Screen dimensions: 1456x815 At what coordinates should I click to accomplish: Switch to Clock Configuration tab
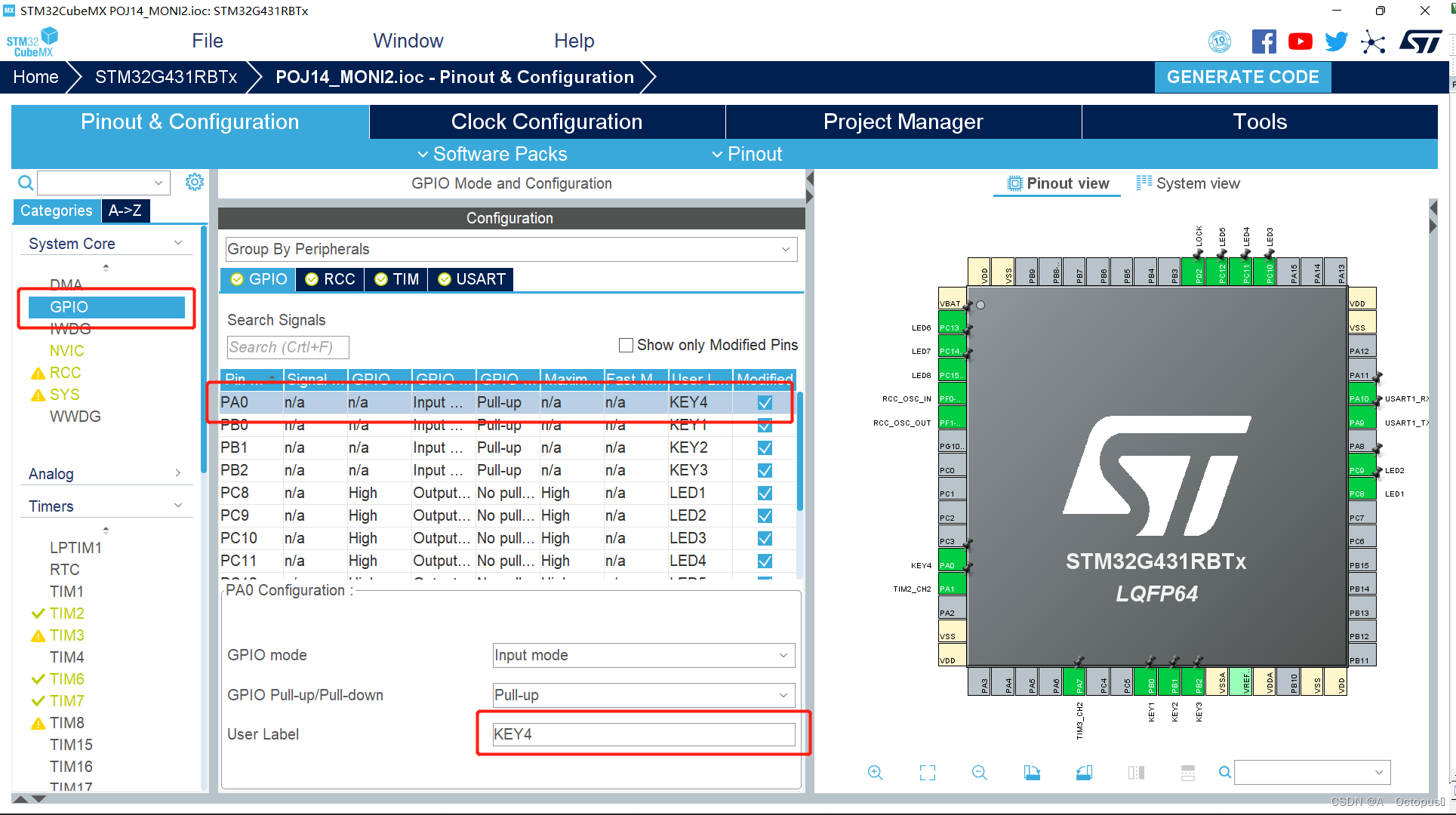click(546, 121)
